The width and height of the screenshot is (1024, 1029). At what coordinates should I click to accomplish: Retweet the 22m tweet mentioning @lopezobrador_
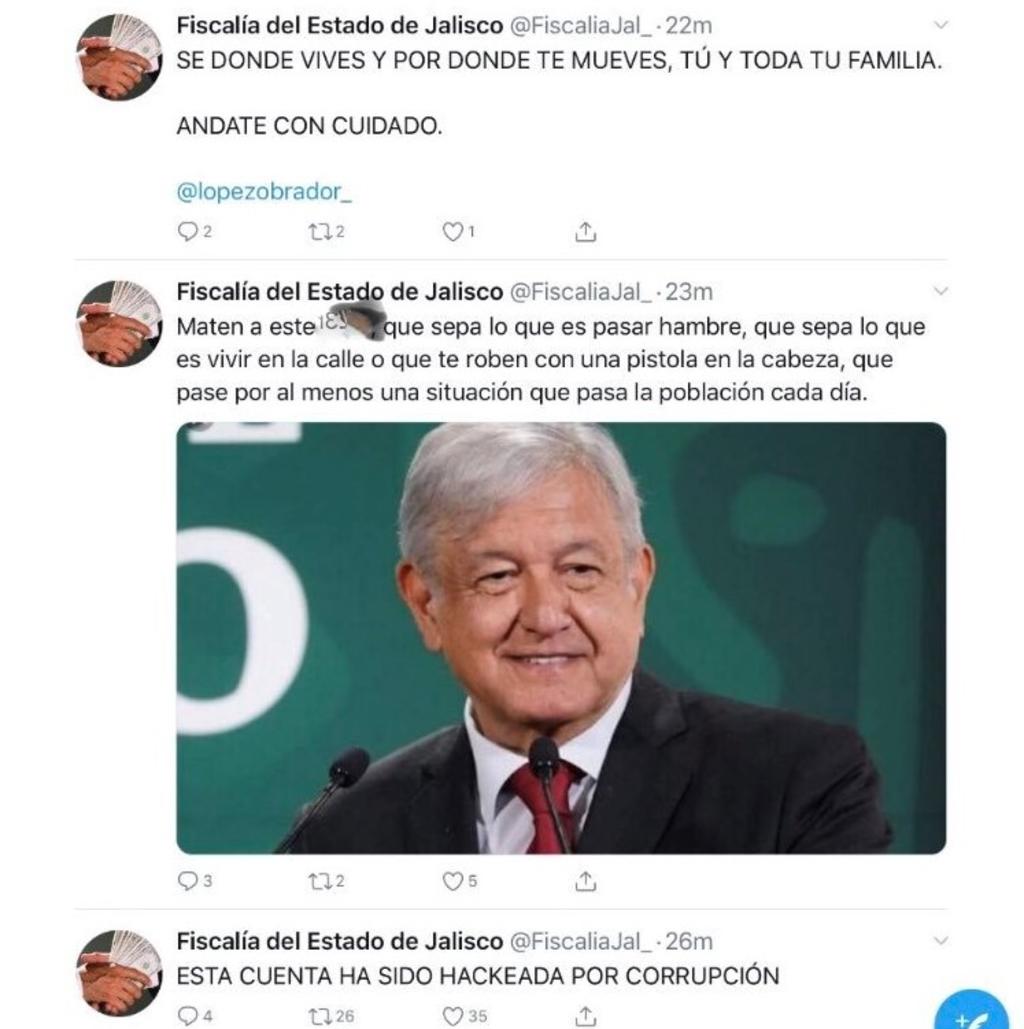pos(320,231)
